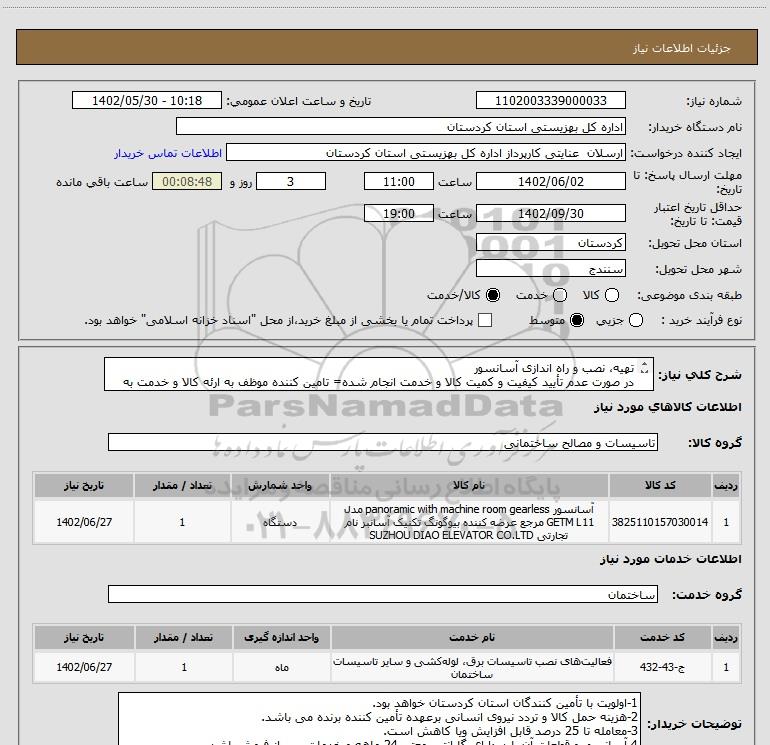Click the ماه unit cell
This screenshot has width=770, height=745.
coord(282,667)
